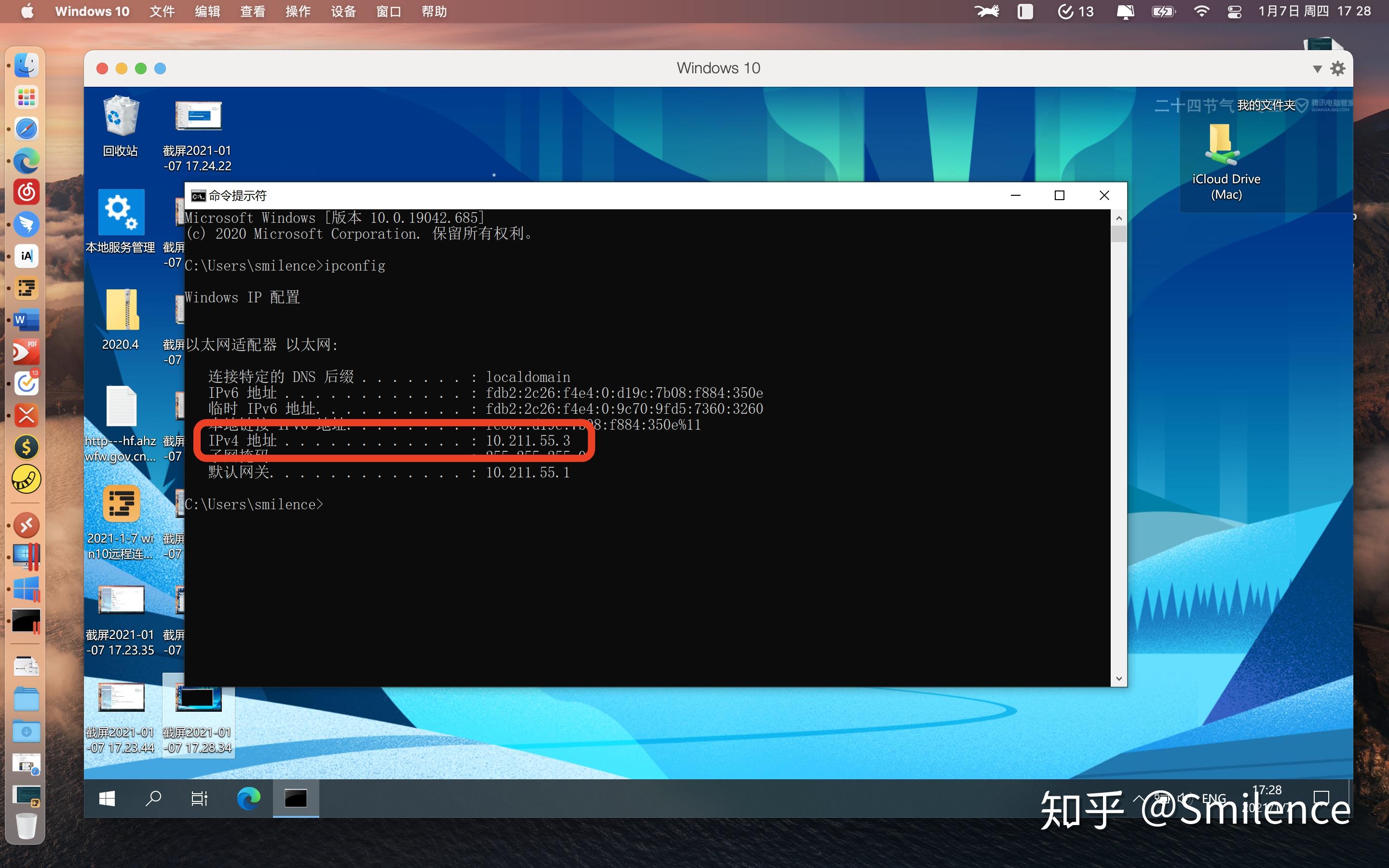The image size is (1389, 868).
Task: Open Task View on the Windows taskbar
Action: pyautogui.click(x=199, y=798)
